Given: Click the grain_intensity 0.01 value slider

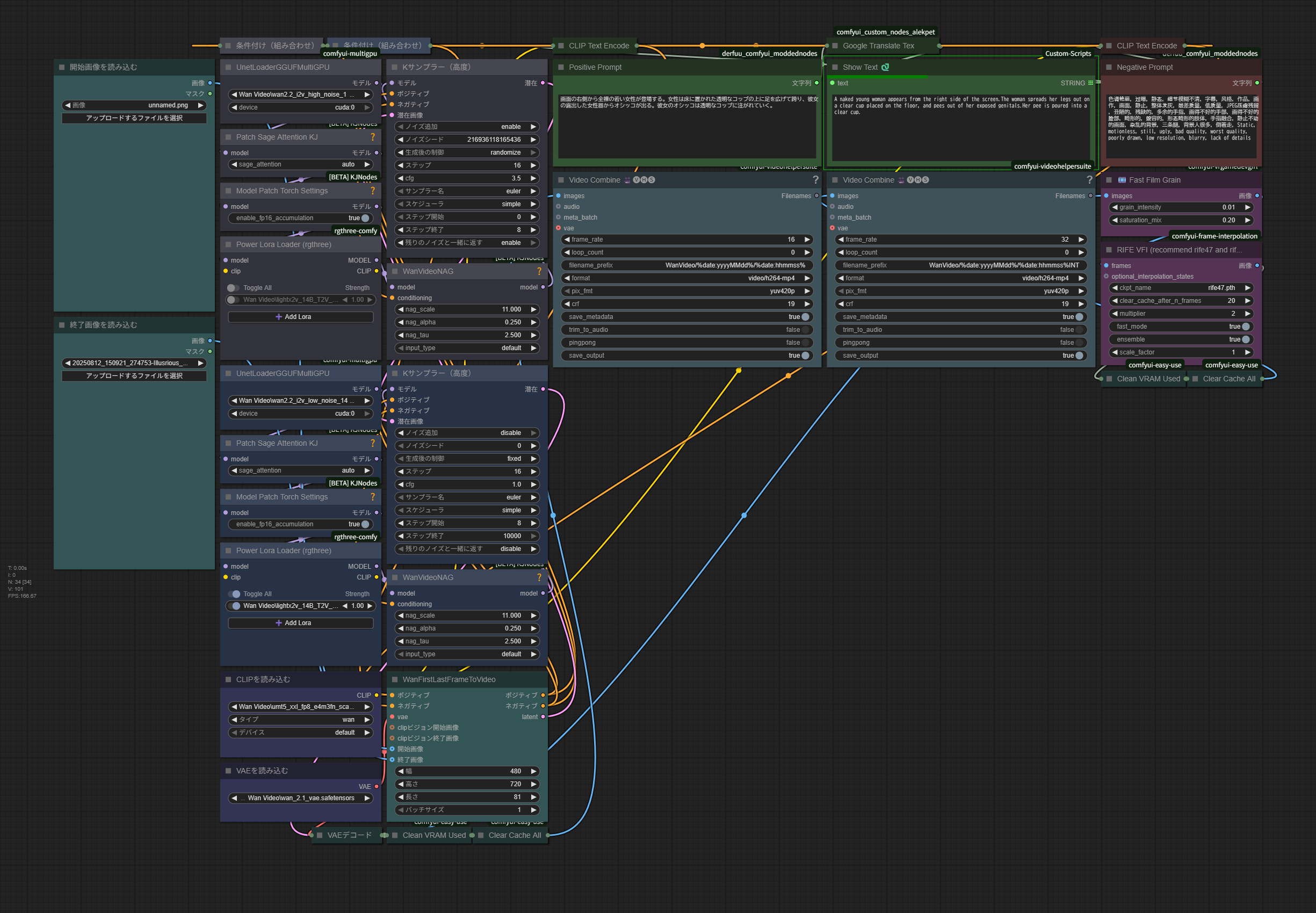Looking at the screenshot, I should pos(1181,207).
